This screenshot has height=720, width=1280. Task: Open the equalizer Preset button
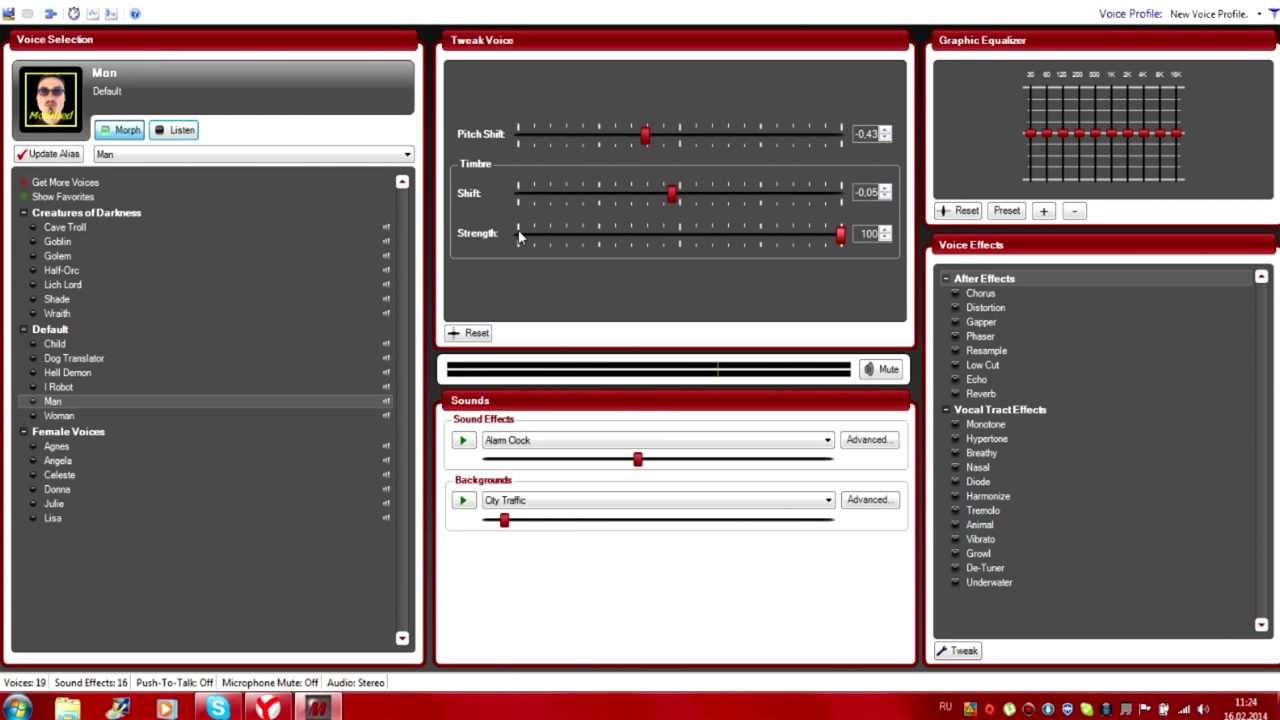[1007, 211]
